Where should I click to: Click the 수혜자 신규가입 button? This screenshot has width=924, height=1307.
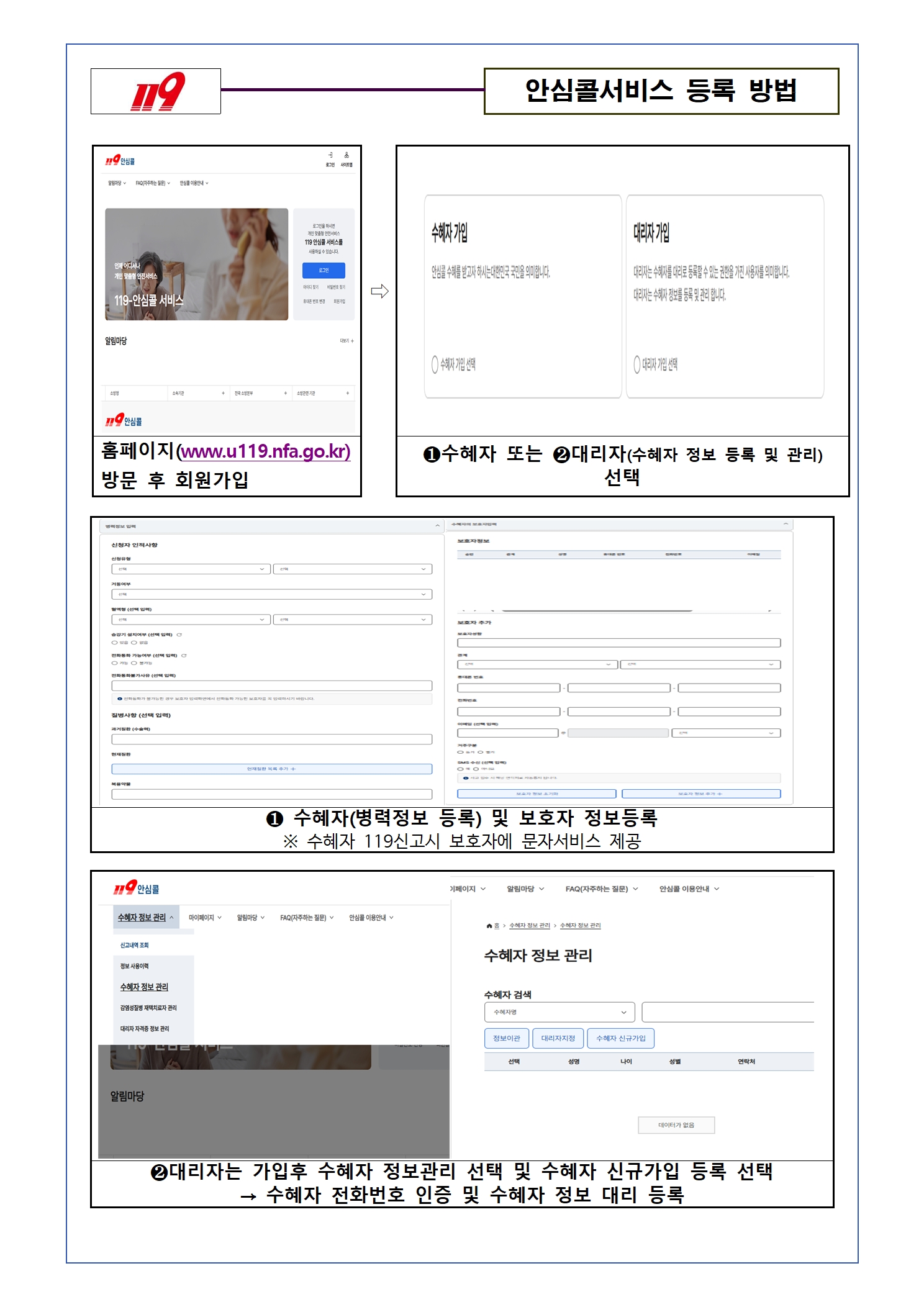[621, 1038]
